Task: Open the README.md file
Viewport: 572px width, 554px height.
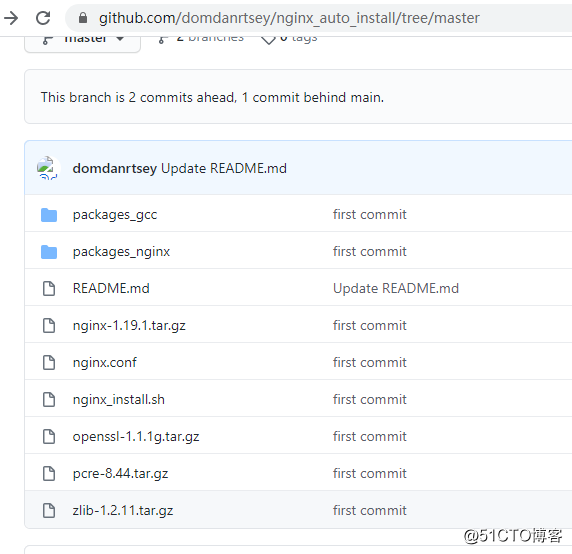Action: tap(111, 288)
